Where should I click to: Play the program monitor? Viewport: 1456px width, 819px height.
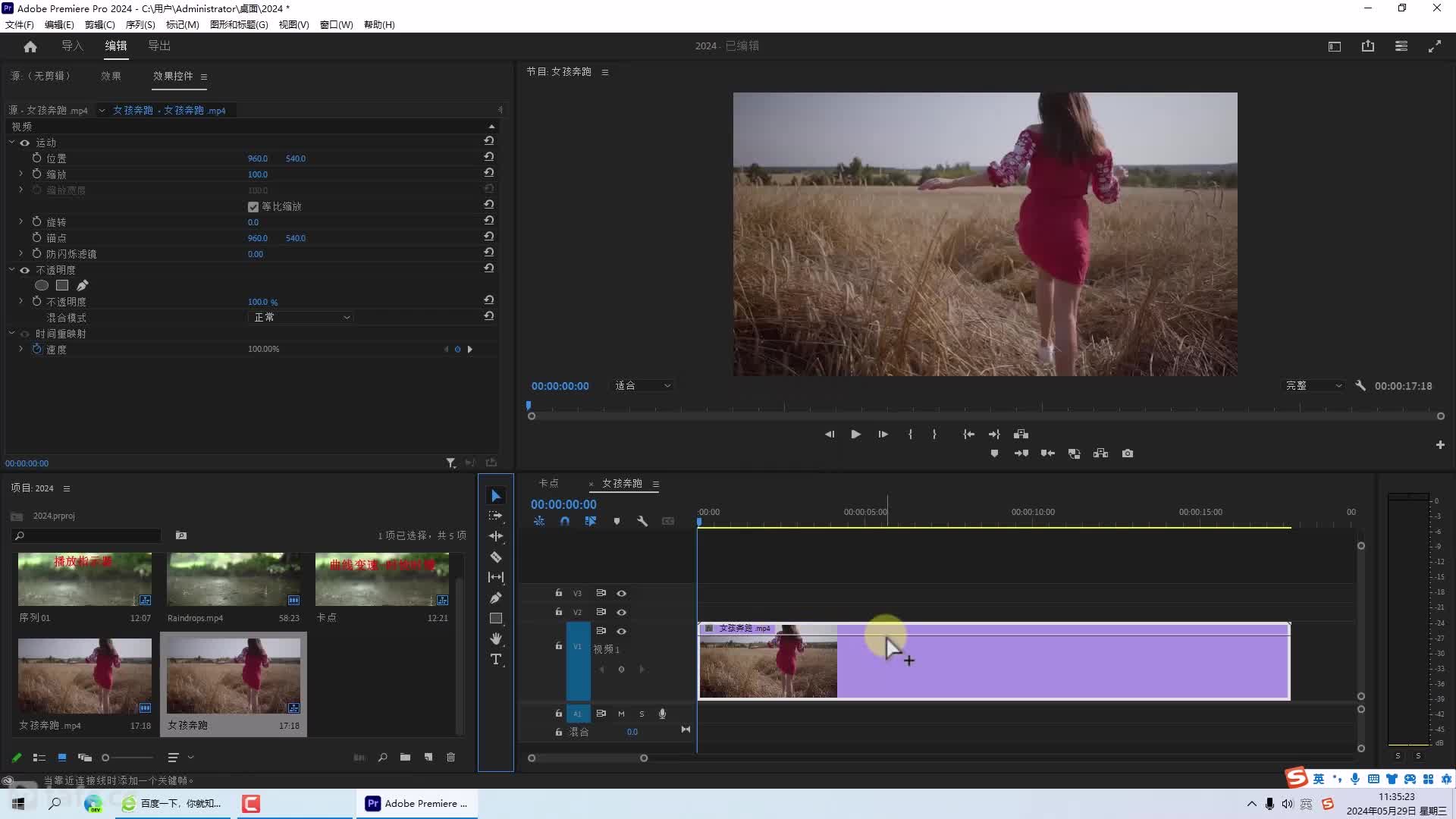[855, 434]
